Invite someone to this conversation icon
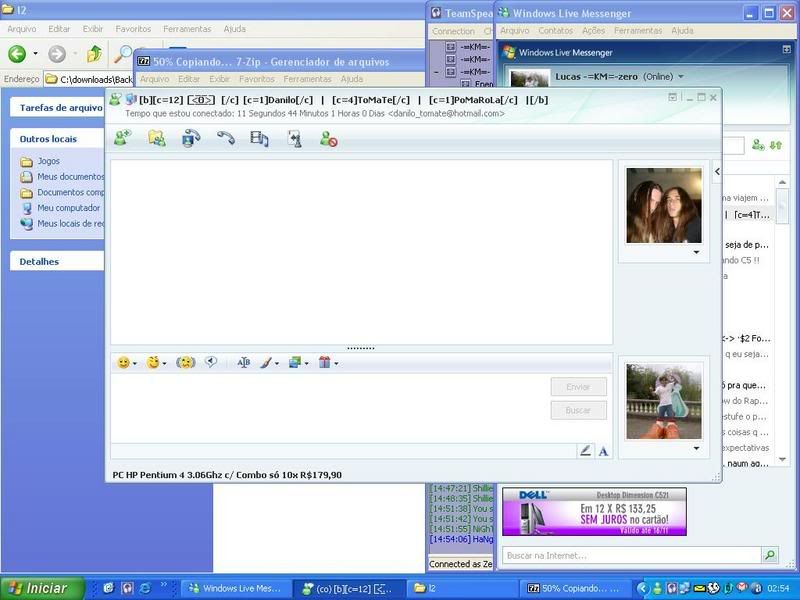Screen dimensions: 800x600 (123, 138)
